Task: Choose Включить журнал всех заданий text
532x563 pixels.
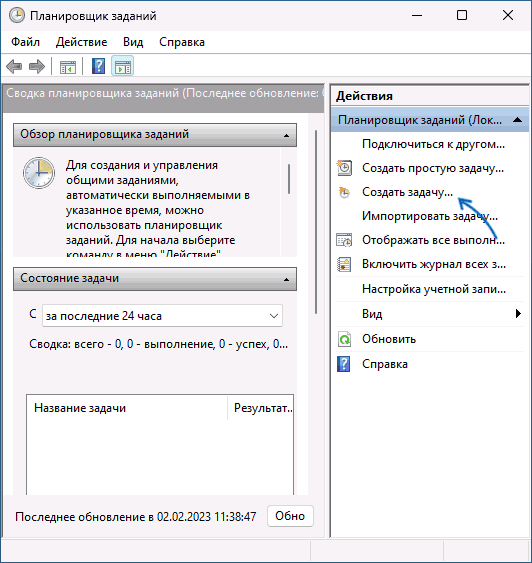Action: coord(434,264)
